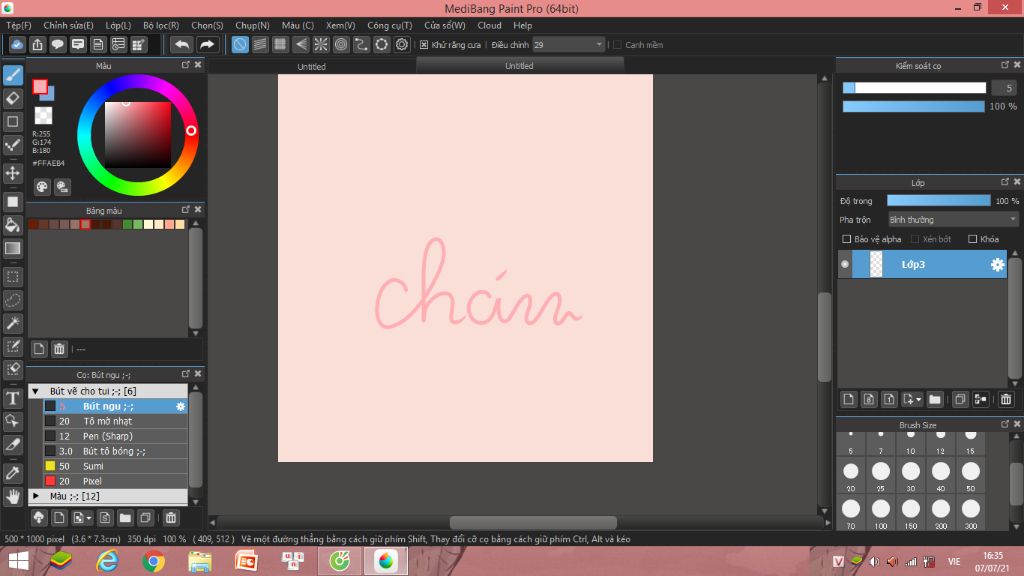Open Lớp(L) menu
The image size is (1024, 576).
118,25
